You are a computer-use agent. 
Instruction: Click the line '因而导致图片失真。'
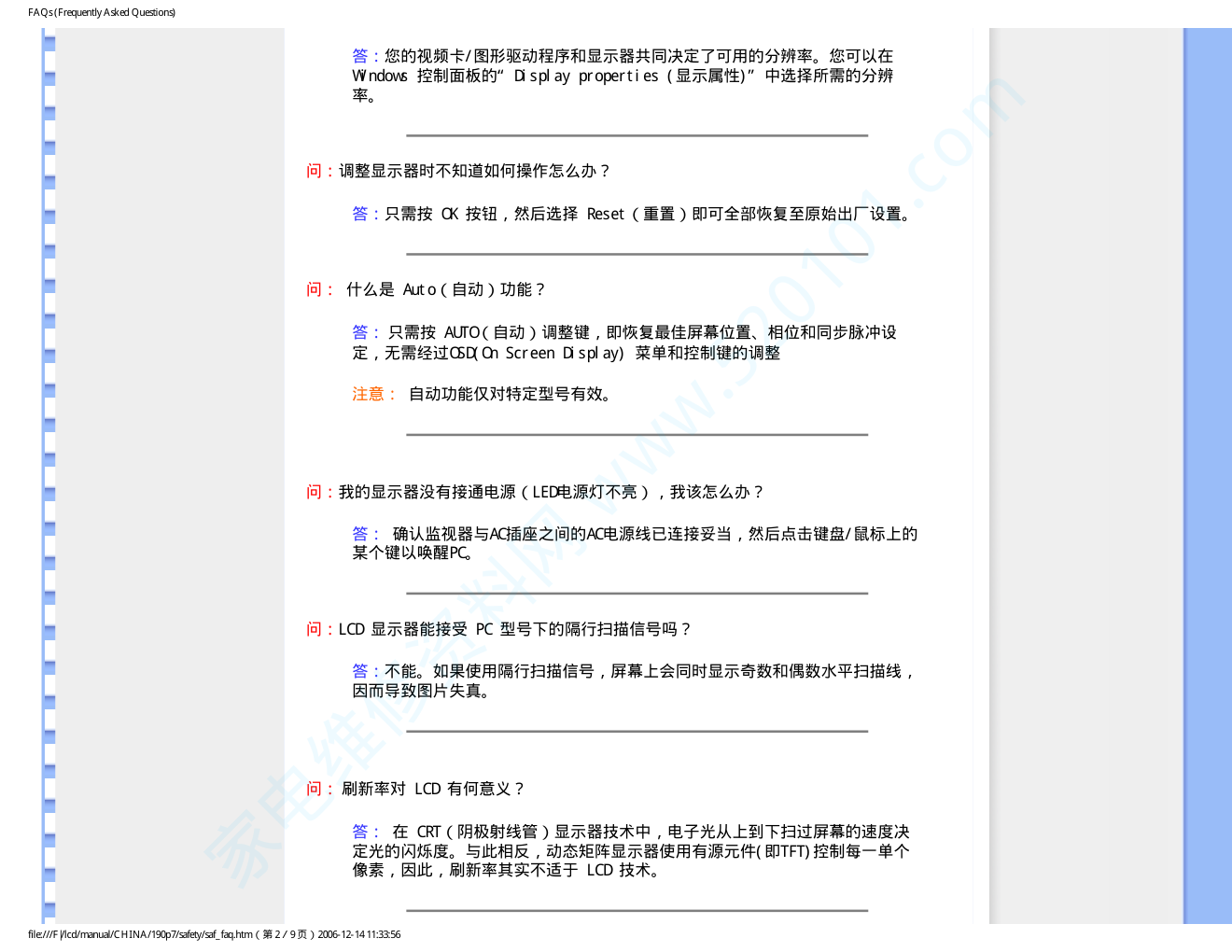pyautogui.click(x=422, y=691)
